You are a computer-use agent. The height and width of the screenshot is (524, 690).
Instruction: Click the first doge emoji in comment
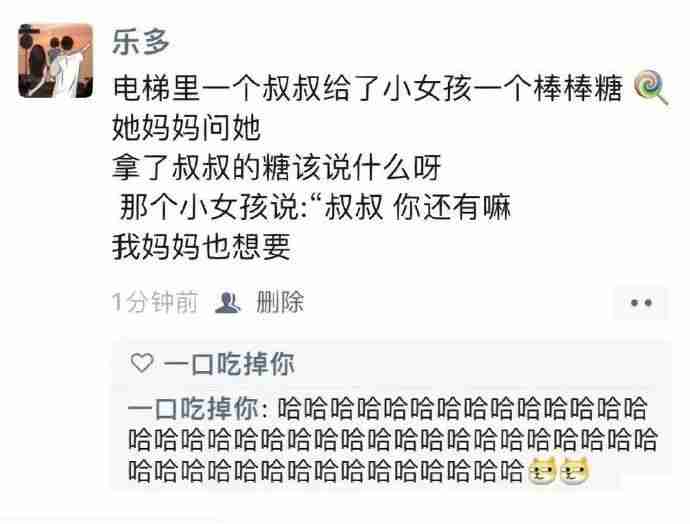tap(542, 471)
